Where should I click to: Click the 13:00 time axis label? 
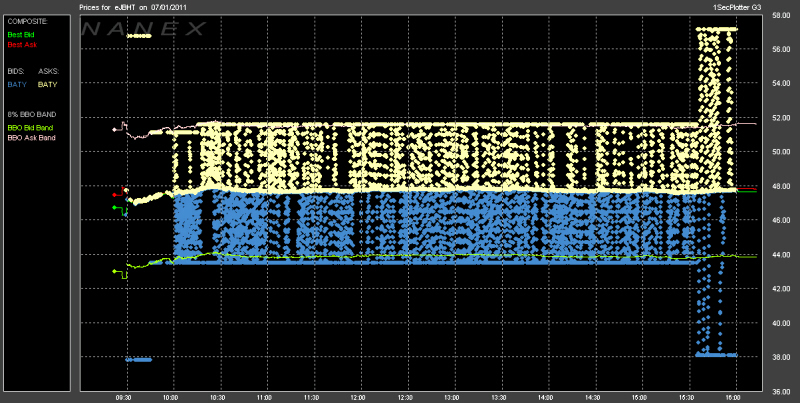pyautogui.click(x=452, y=396)
